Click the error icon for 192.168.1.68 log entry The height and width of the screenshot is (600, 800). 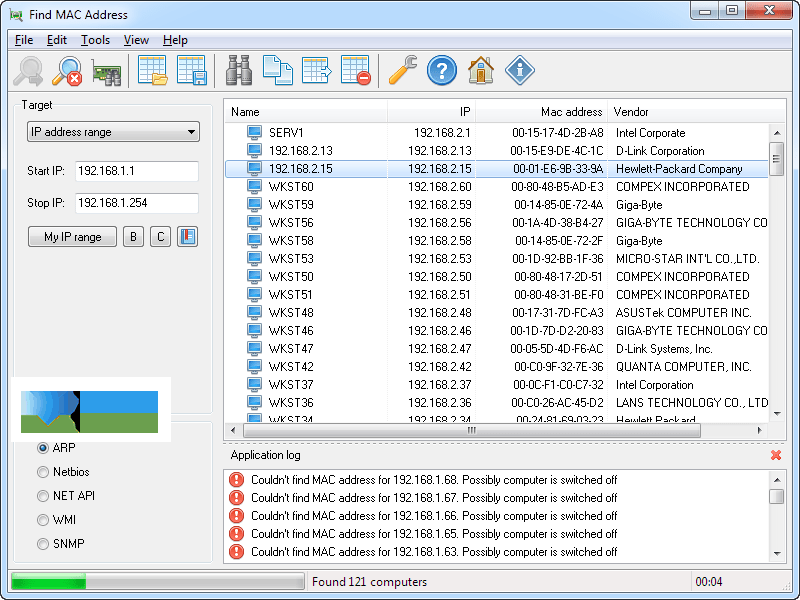[236, 480]
